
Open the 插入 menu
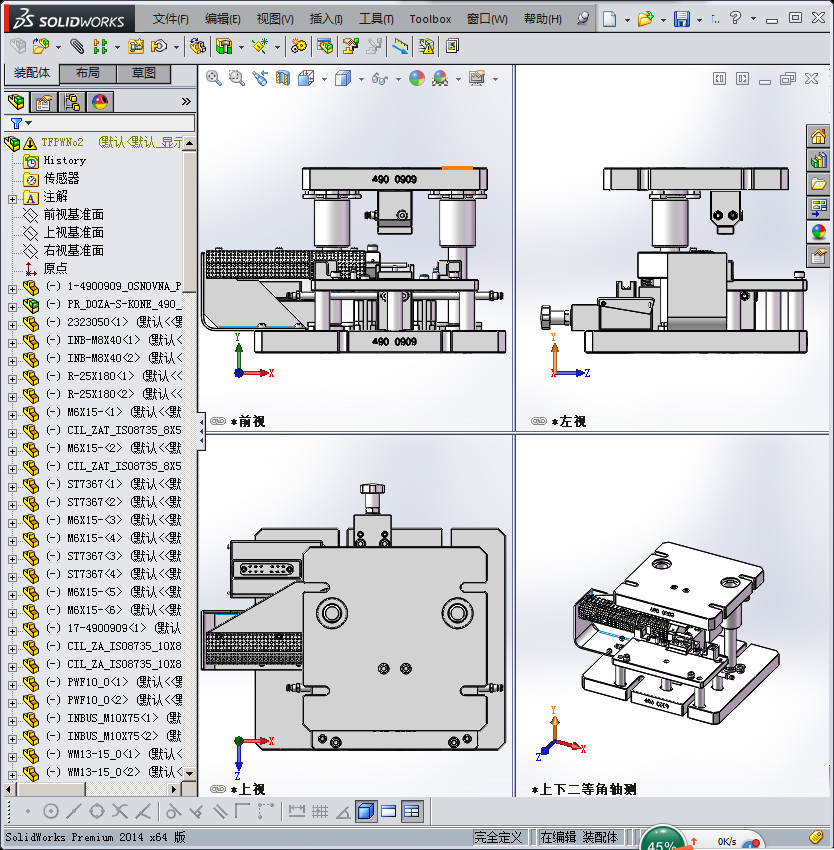(325, 19)
